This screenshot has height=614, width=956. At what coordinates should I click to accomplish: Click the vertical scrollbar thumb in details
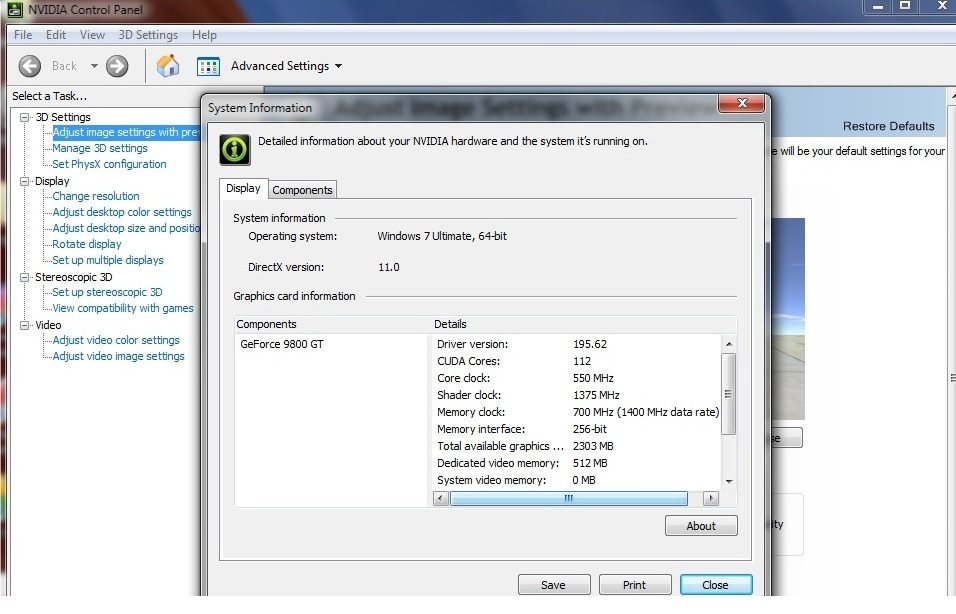(x=729, y=394)
